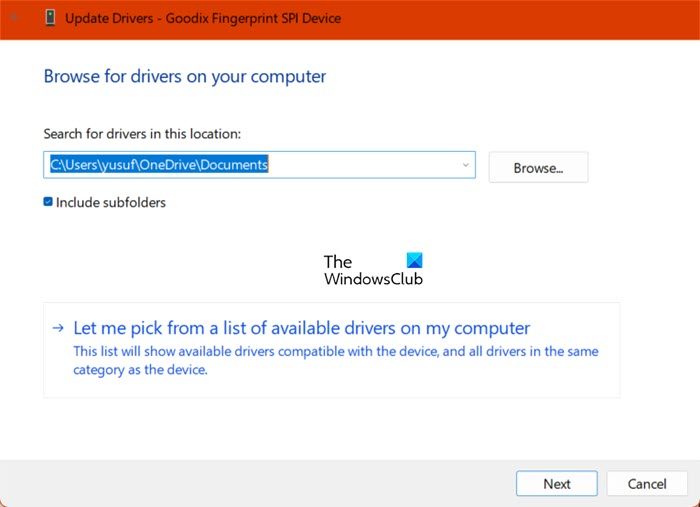
Task: Click Next to continue driver update
Action: point(557,483)
